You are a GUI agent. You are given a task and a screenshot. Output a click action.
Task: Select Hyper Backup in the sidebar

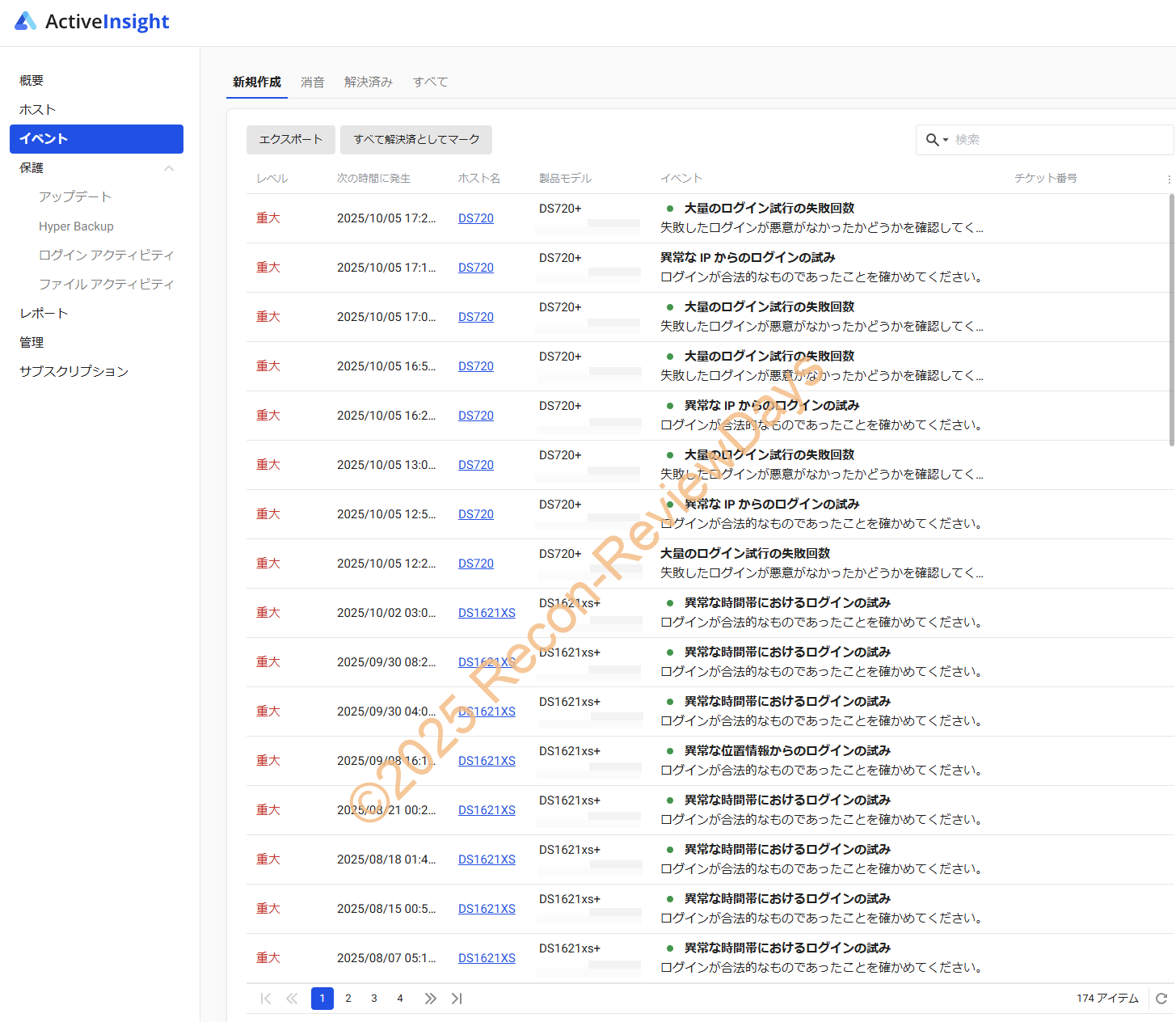pos(76,226)
